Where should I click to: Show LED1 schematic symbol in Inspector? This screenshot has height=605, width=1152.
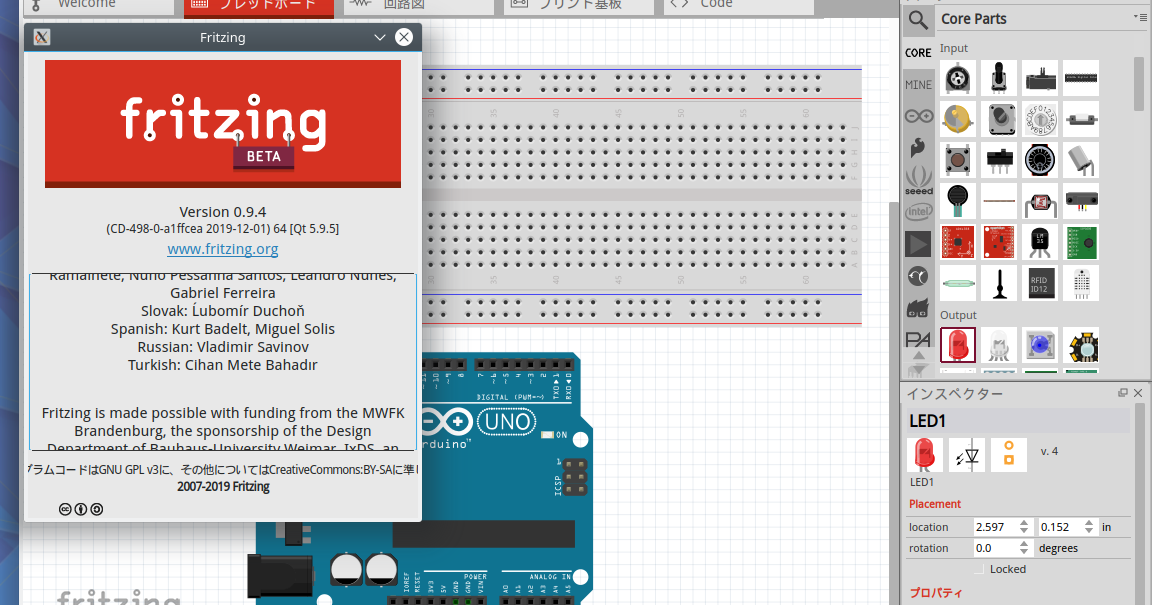point(967,455)
